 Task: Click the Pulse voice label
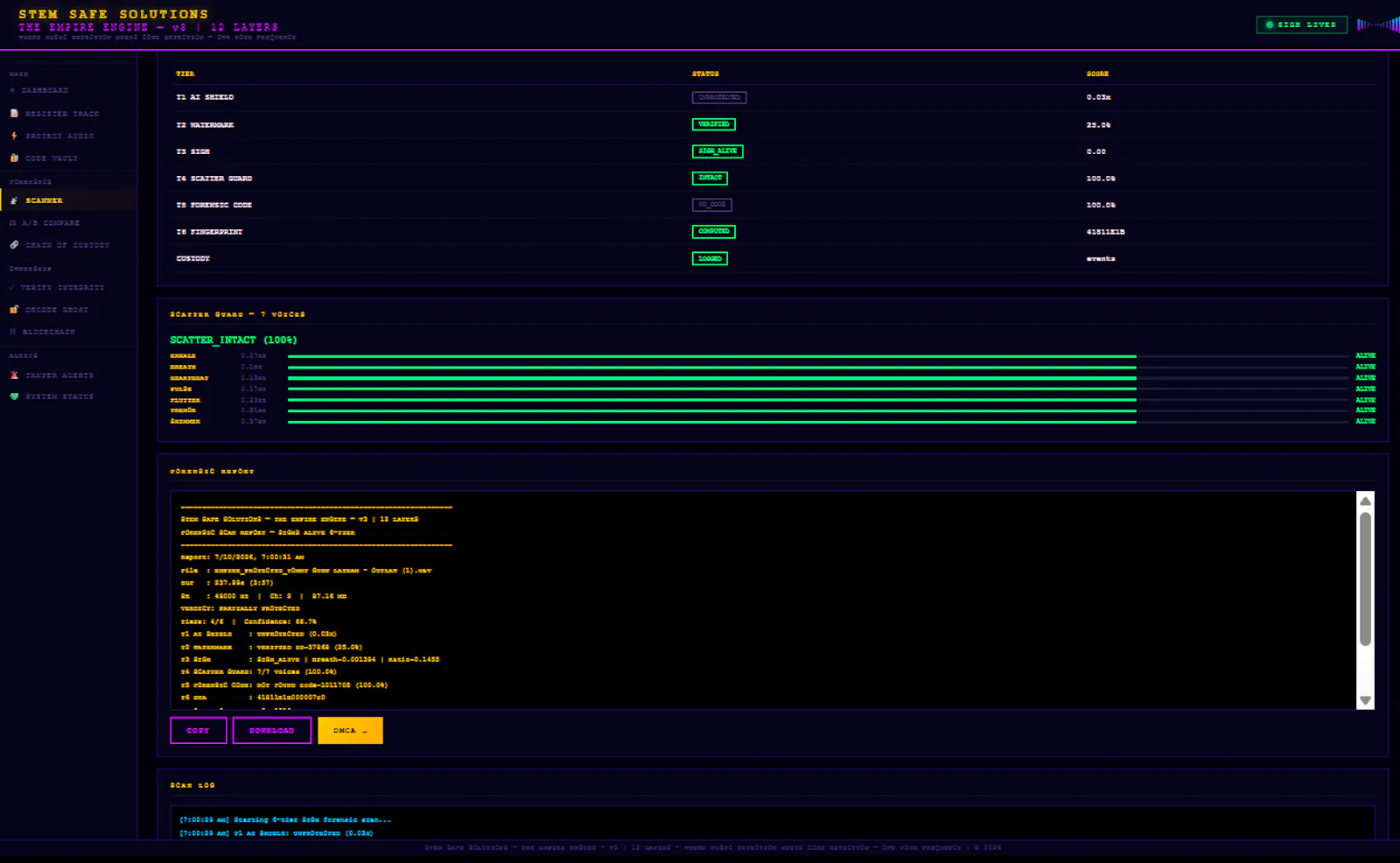coord(181,389)
